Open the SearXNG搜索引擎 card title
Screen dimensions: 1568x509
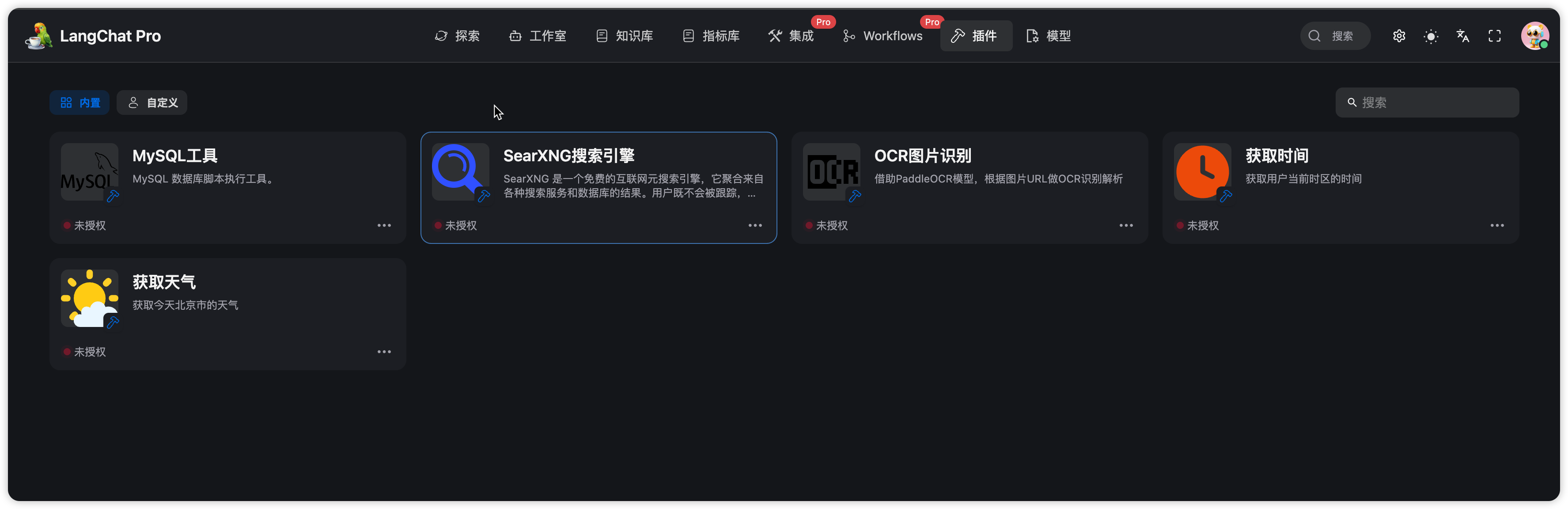(x=568, y=156)
